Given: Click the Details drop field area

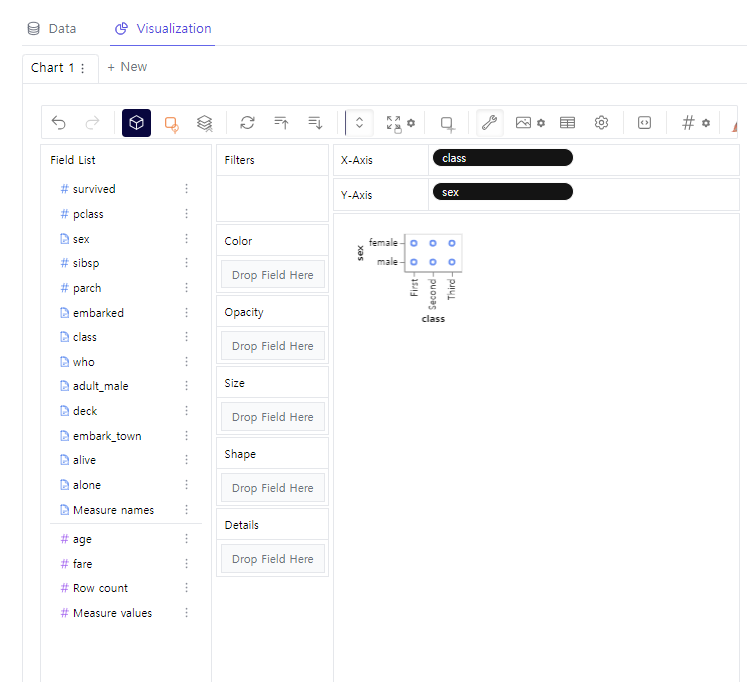Looking at the screenshot, I should (x=273, y=559).
